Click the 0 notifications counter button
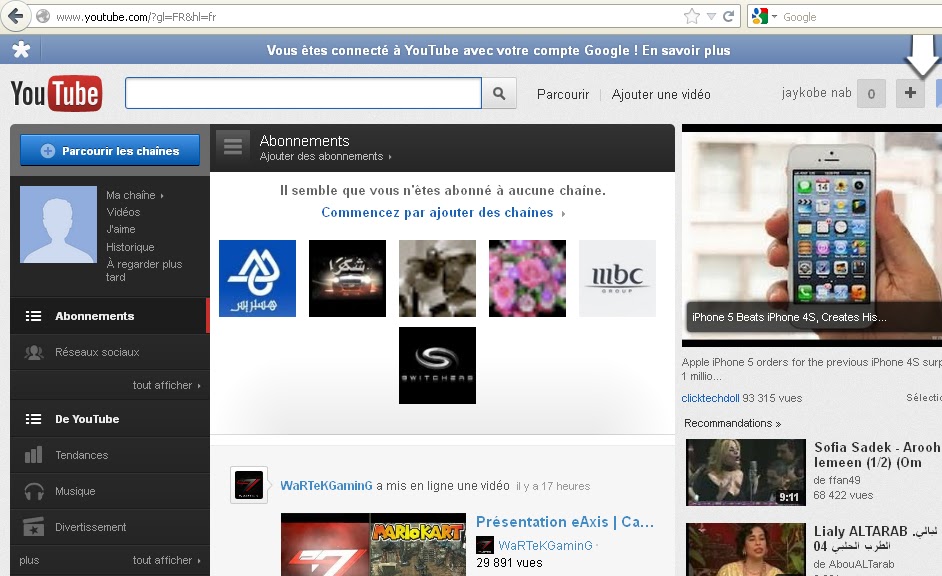This screenshot has height=576, width=942. click(871, 94)
